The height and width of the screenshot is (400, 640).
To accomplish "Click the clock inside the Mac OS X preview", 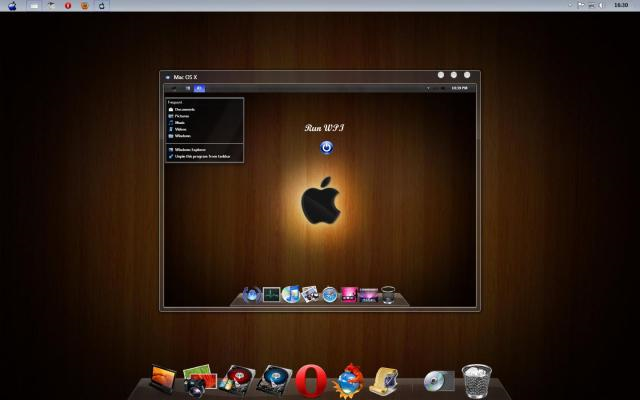I will (460, 88).
